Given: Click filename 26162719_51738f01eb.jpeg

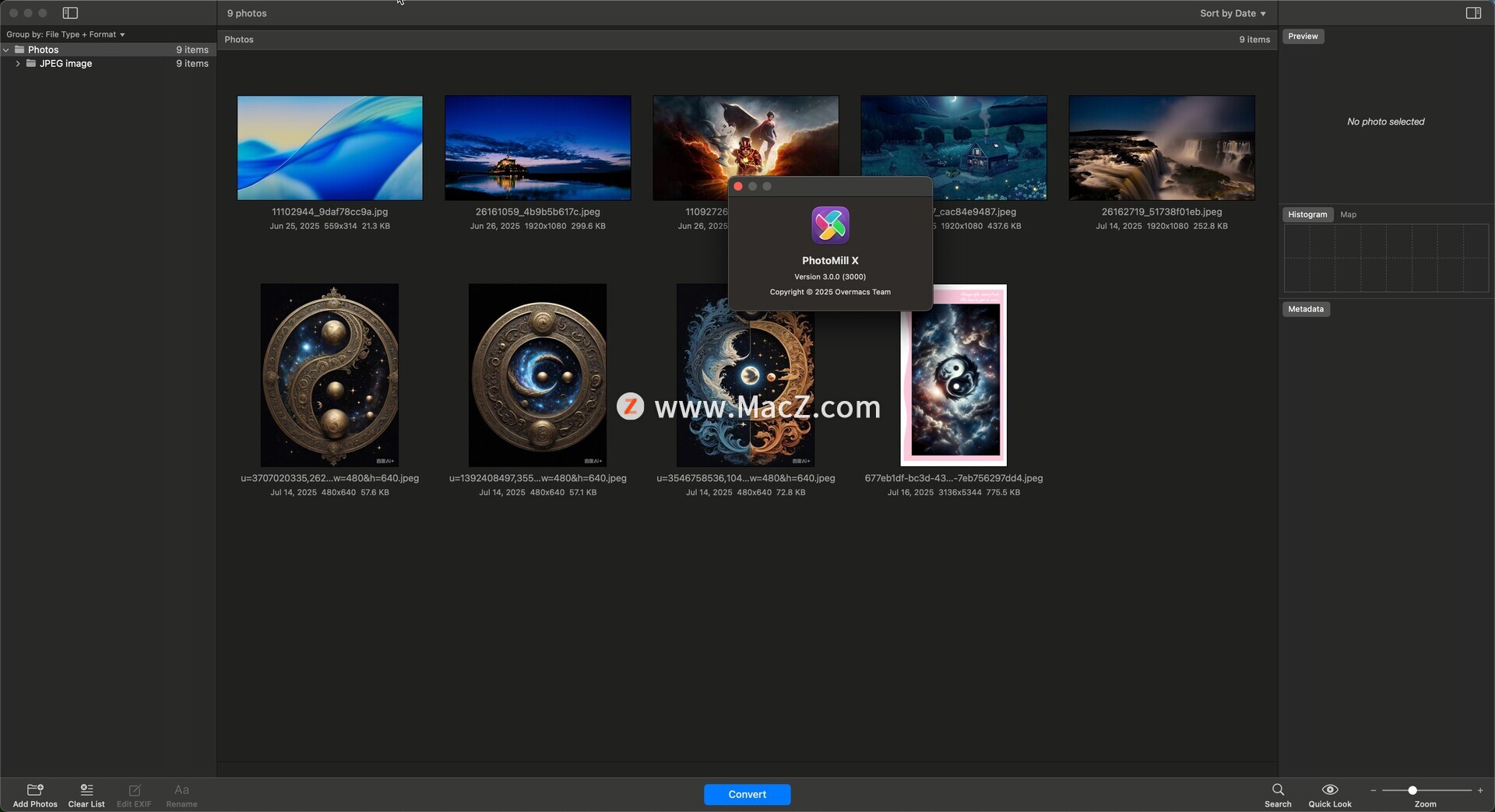Looking at the screenshot, I should 1162,212.
